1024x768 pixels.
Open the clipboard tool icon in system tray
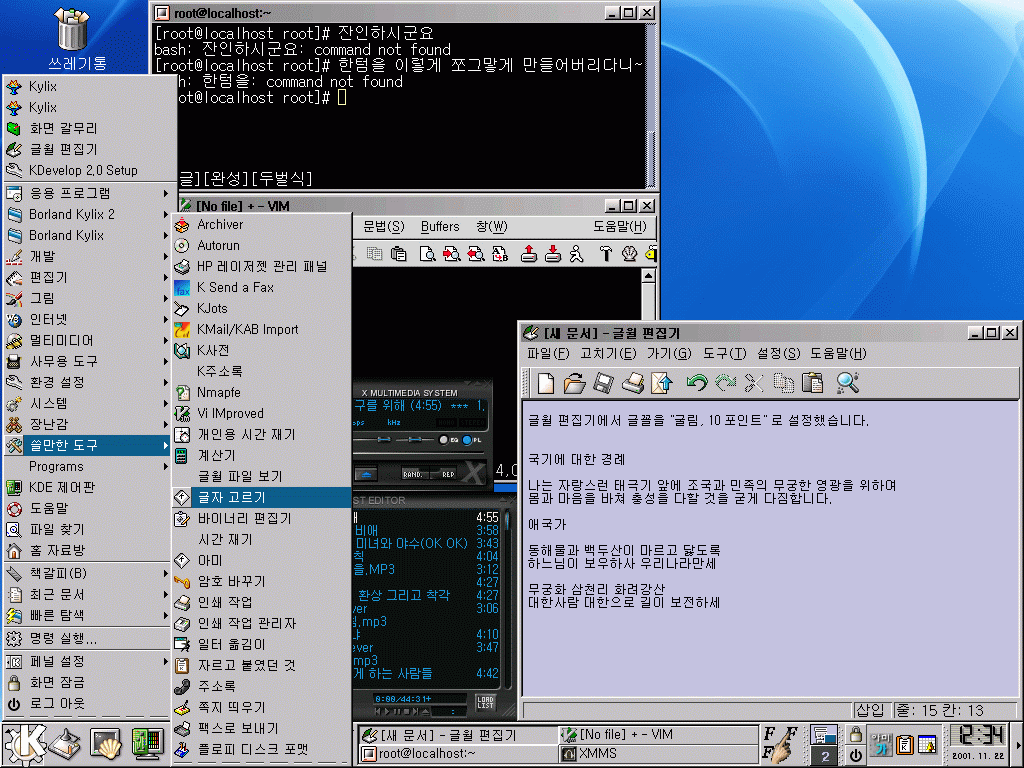(x=904, y=744)
